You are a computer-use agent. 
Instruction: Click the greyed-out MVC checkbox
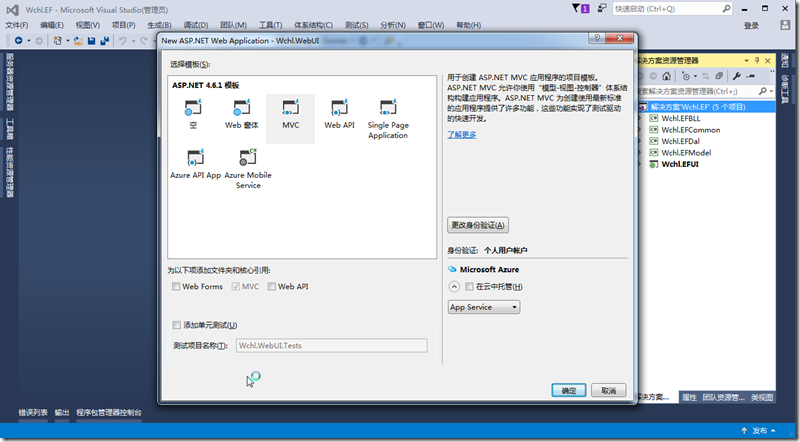click(236, 287)
